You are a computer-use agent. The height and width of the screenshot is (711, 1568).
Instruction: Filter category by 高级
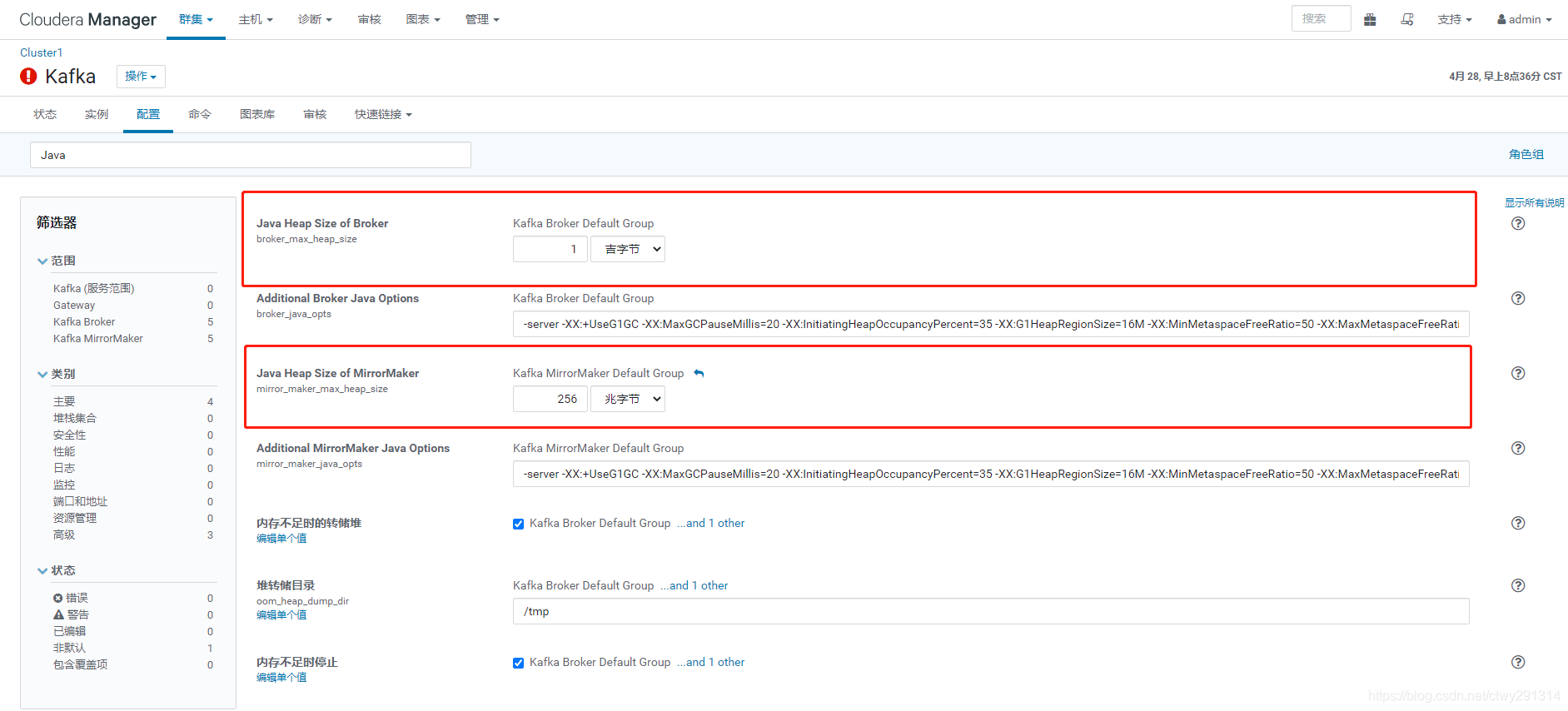pos(64,534)
